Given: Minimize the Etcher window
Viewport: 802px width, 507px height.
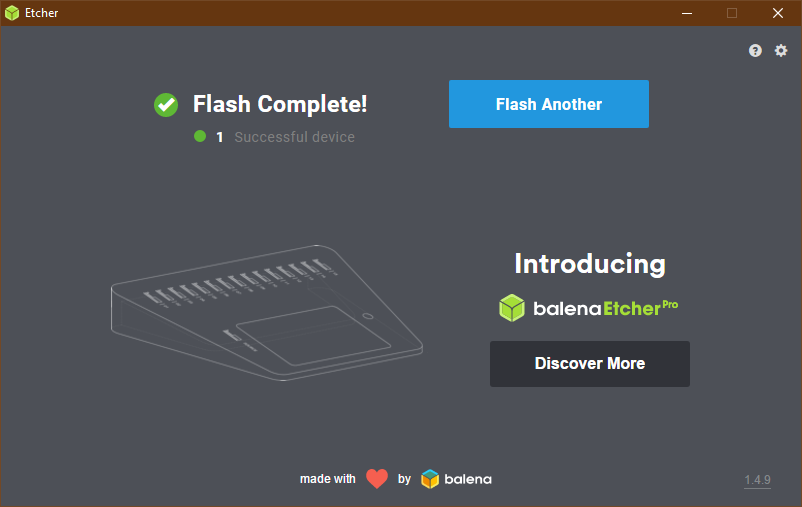Looking at the screenshot, I should click(687, 13).
